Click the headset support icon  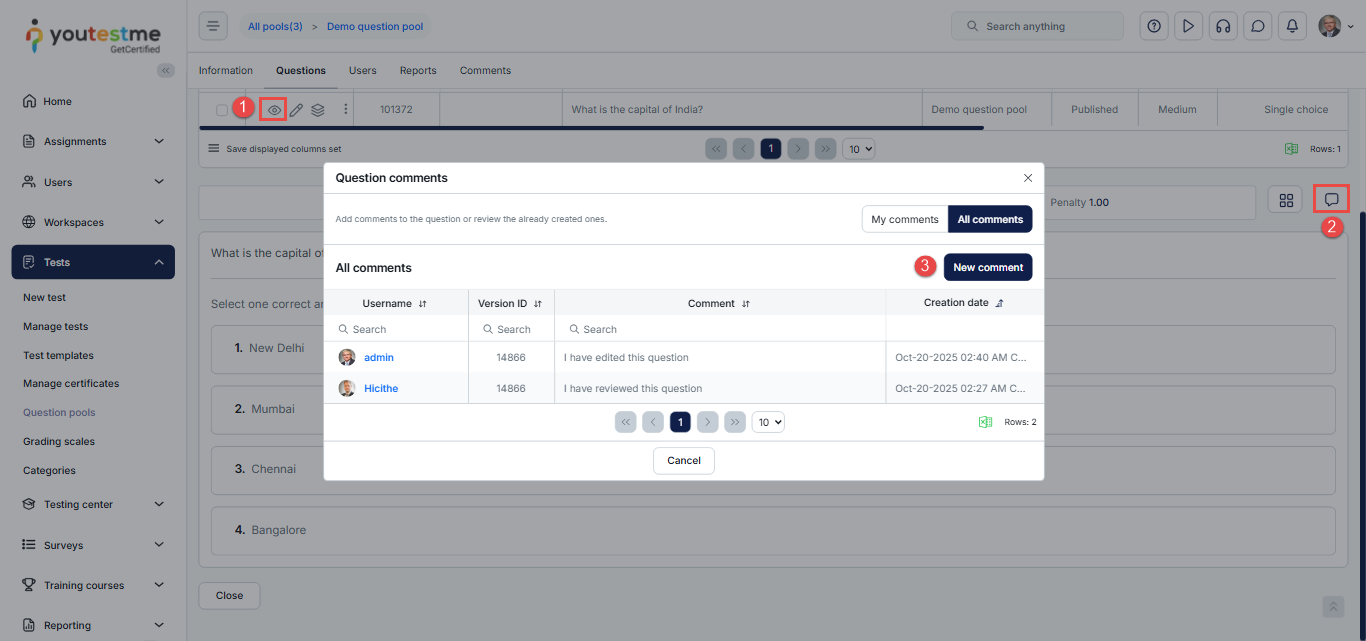click(1223, 26)
